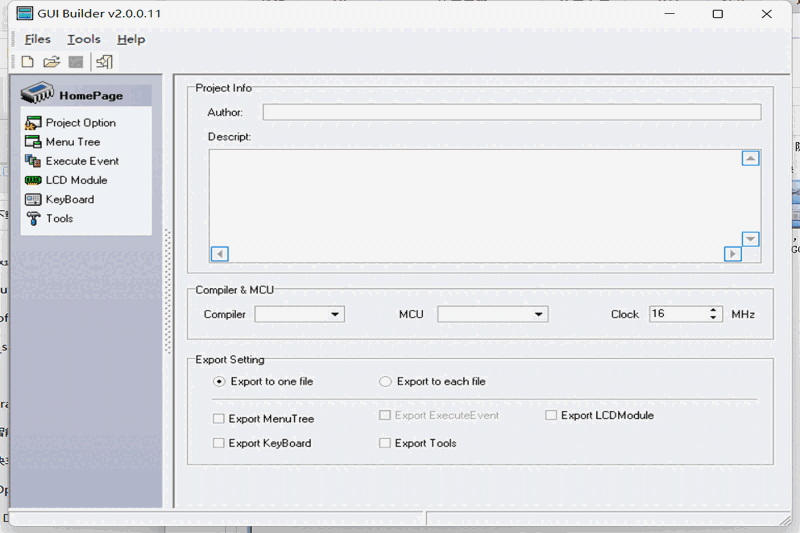Select the Export to one file option

[219, 381]
